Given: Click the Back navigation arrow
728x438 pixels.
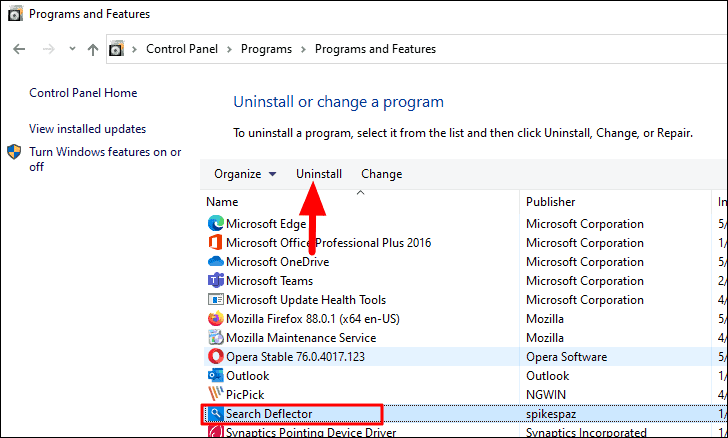Looking at the screenshot, I should (19, 49).
